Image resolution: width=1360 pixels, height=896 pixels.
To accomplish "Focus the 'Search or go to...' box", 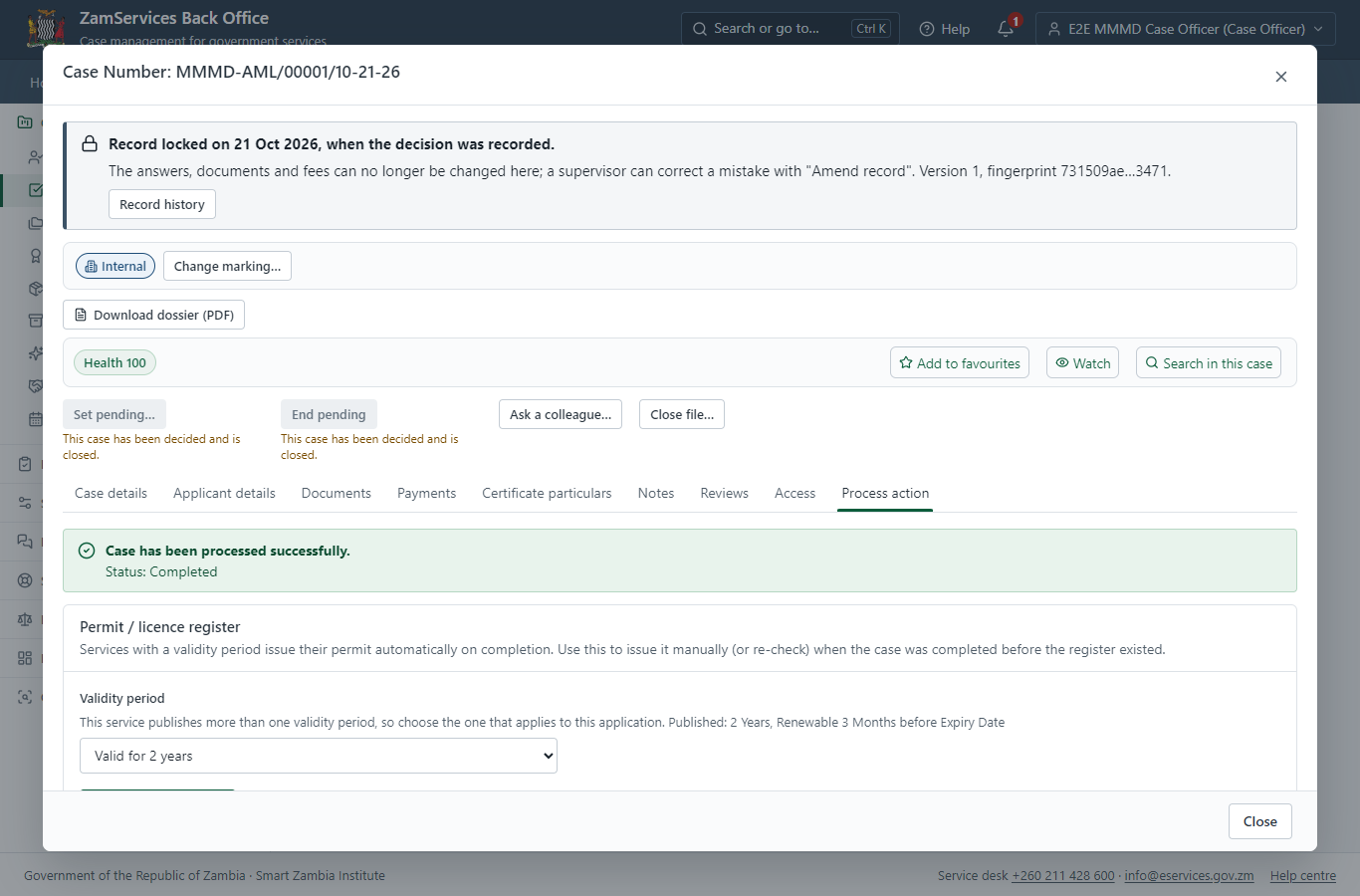I will 791,29.
